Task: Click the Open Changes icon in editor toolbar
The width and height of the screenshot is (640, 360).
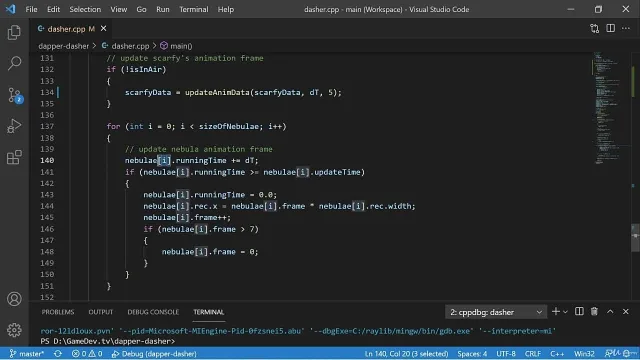Action: pos(595,28)
